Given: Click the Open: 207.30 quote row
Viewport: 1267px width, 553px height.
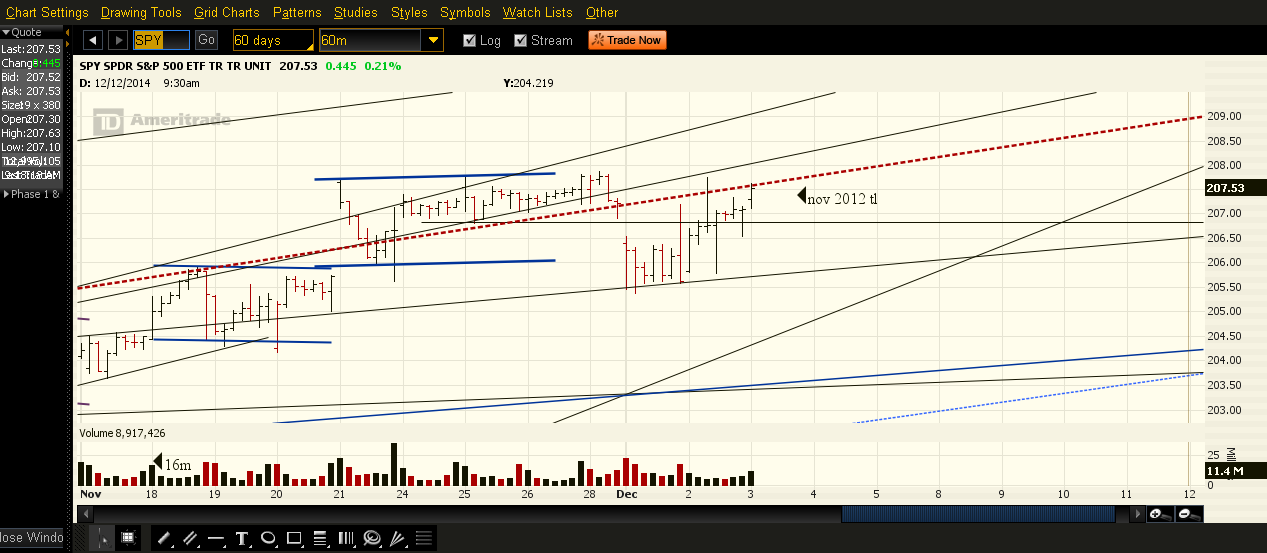Looking at the screenshot, I should (32, 119).
